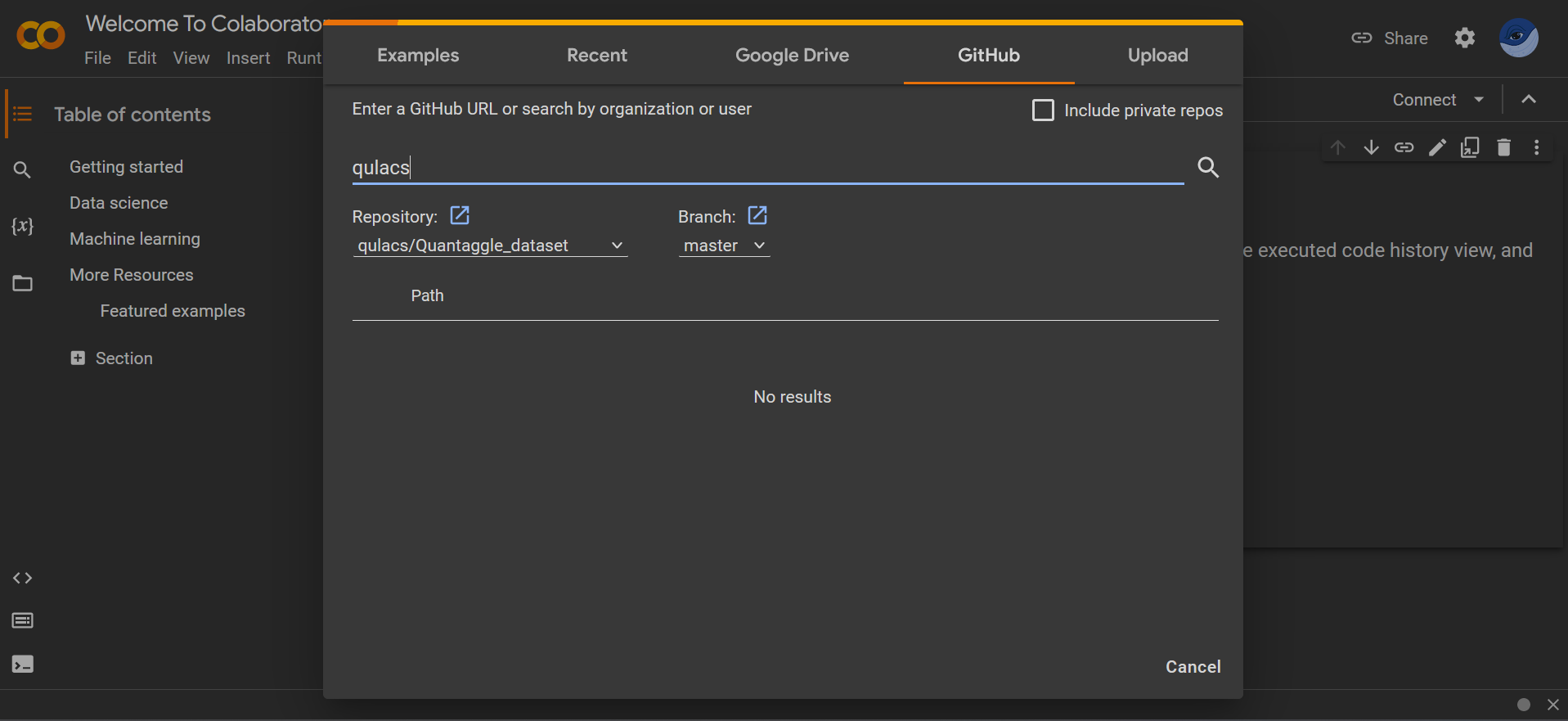Move cell down arrow icon
The width and height of the screenshot is (1568, 721).
coord(1371,147)
